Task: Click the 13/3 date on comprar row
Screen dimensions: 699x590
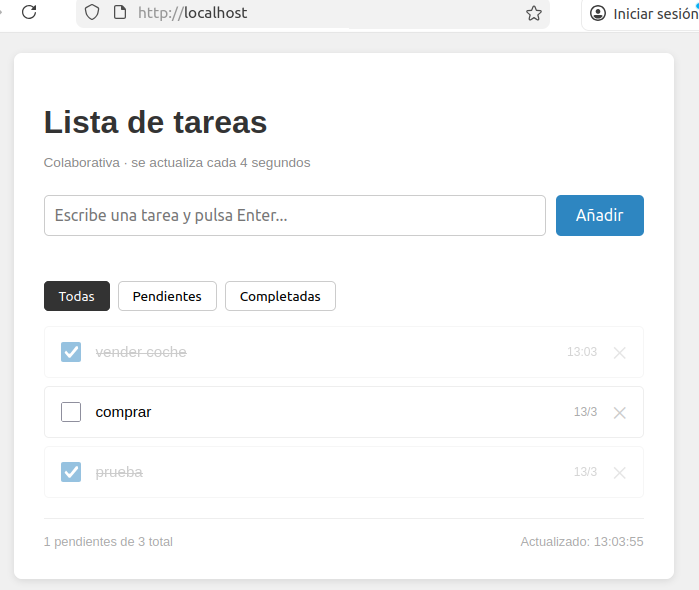Action: 585,412
